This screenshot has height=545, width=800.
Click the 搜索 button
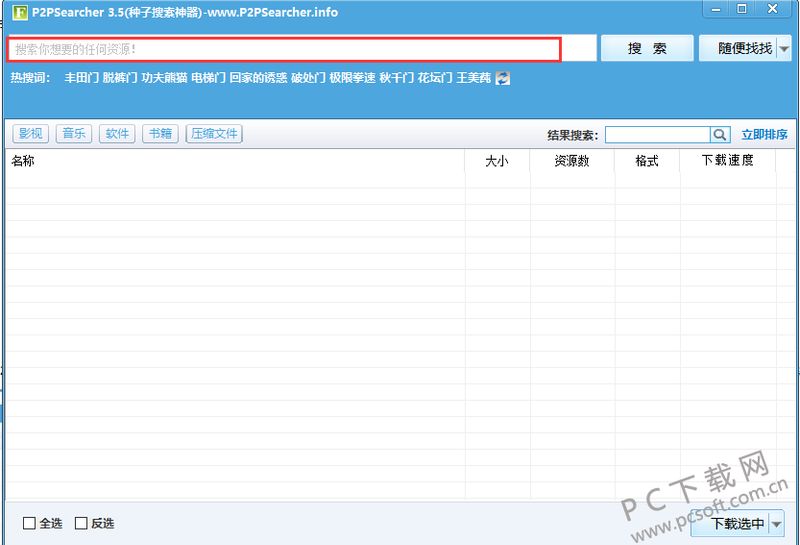pos(647,48)
